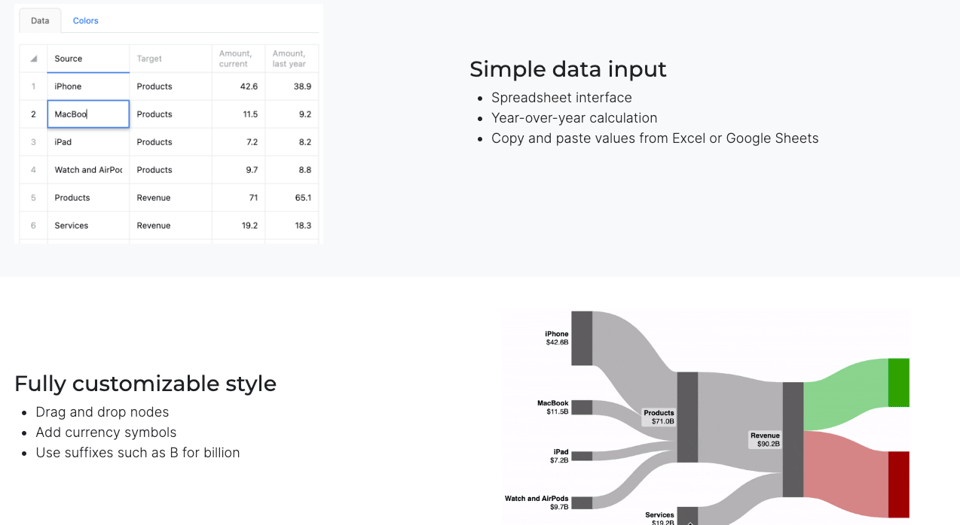Select the MacBook node in the chart
Screen dimensions: 960x525
pos(581,407)
